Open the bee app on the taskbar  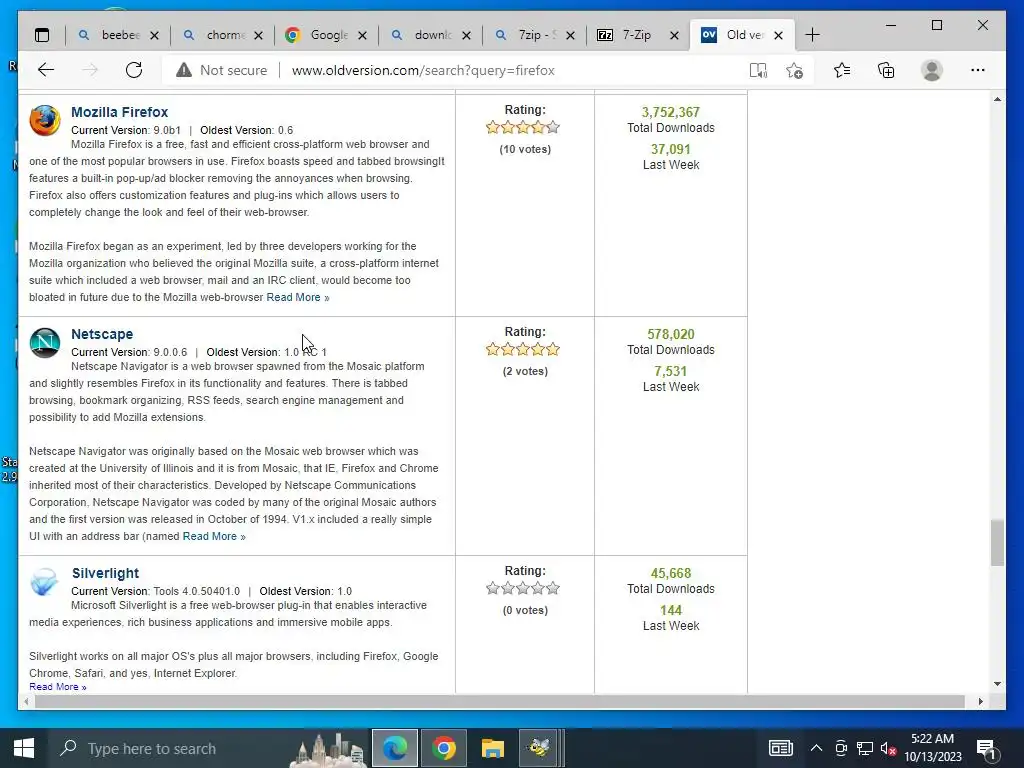[x=539, y=748]
